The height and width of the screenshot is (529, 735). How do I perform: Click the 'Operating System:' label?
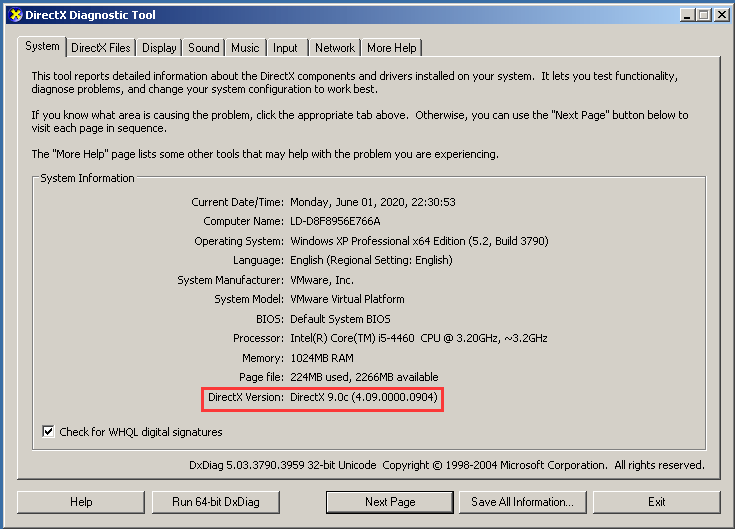(x=239, y=241)
